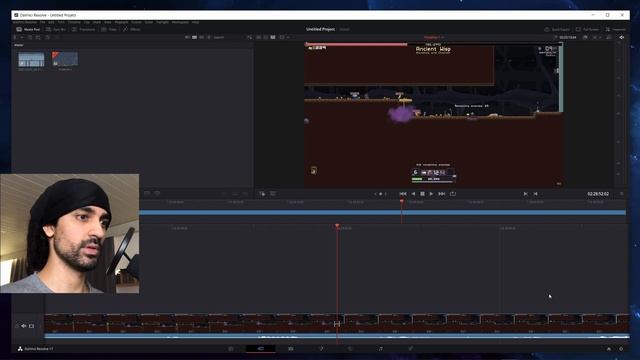640x360 pixels.
Task: Click the jog wheel control
Action: coord(380,193)
